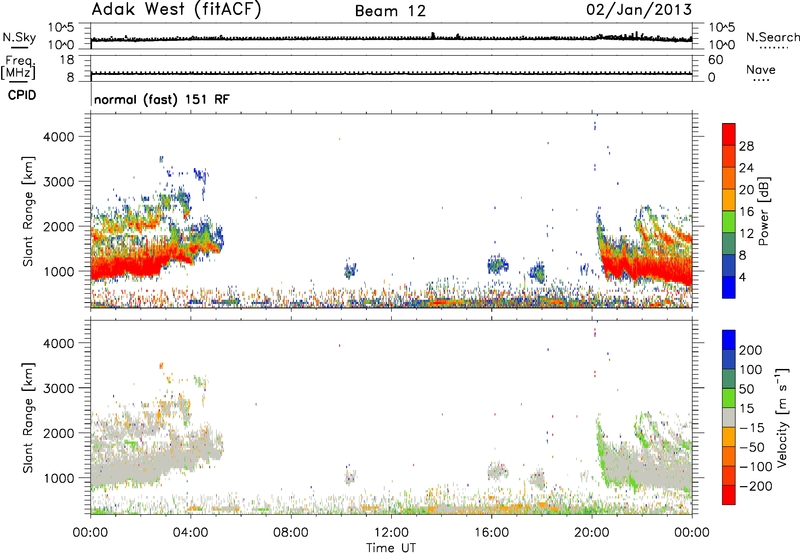Select the Slant Range label of power panel

tap(28, 211)
